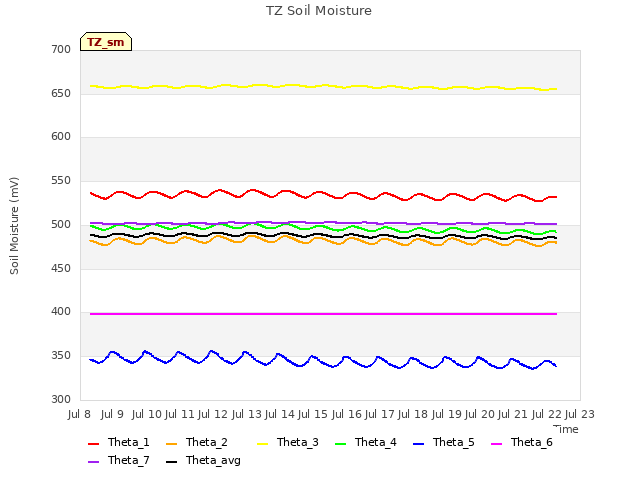Toggle Theta_avg series in the legend
Image resolution: width=640 pixels, height=480 pixels.
(x=203, y=460)
